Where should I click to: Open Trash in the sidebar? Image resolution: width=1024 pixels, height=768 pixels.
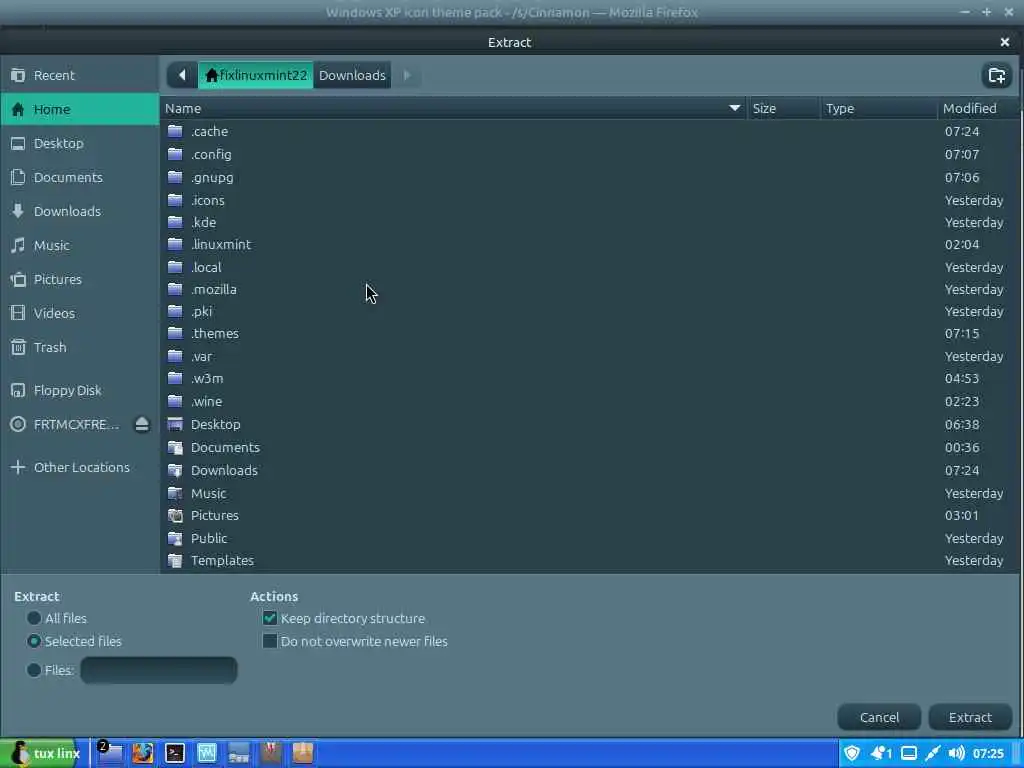pyautogui.click(x=80, y=347)
